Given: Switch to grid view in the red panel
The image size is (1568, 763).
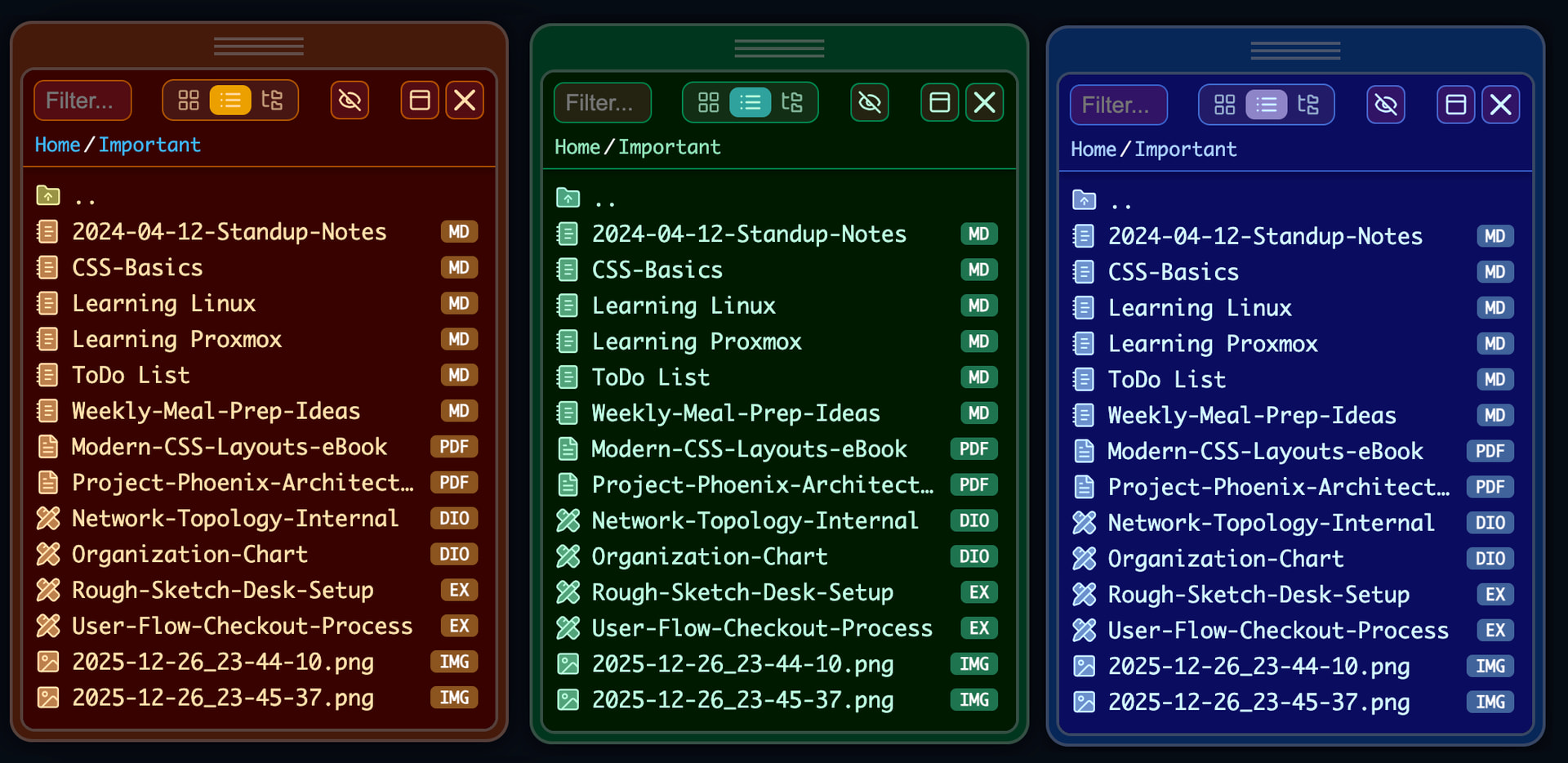Looking at the screenshot, I should 189,100.
